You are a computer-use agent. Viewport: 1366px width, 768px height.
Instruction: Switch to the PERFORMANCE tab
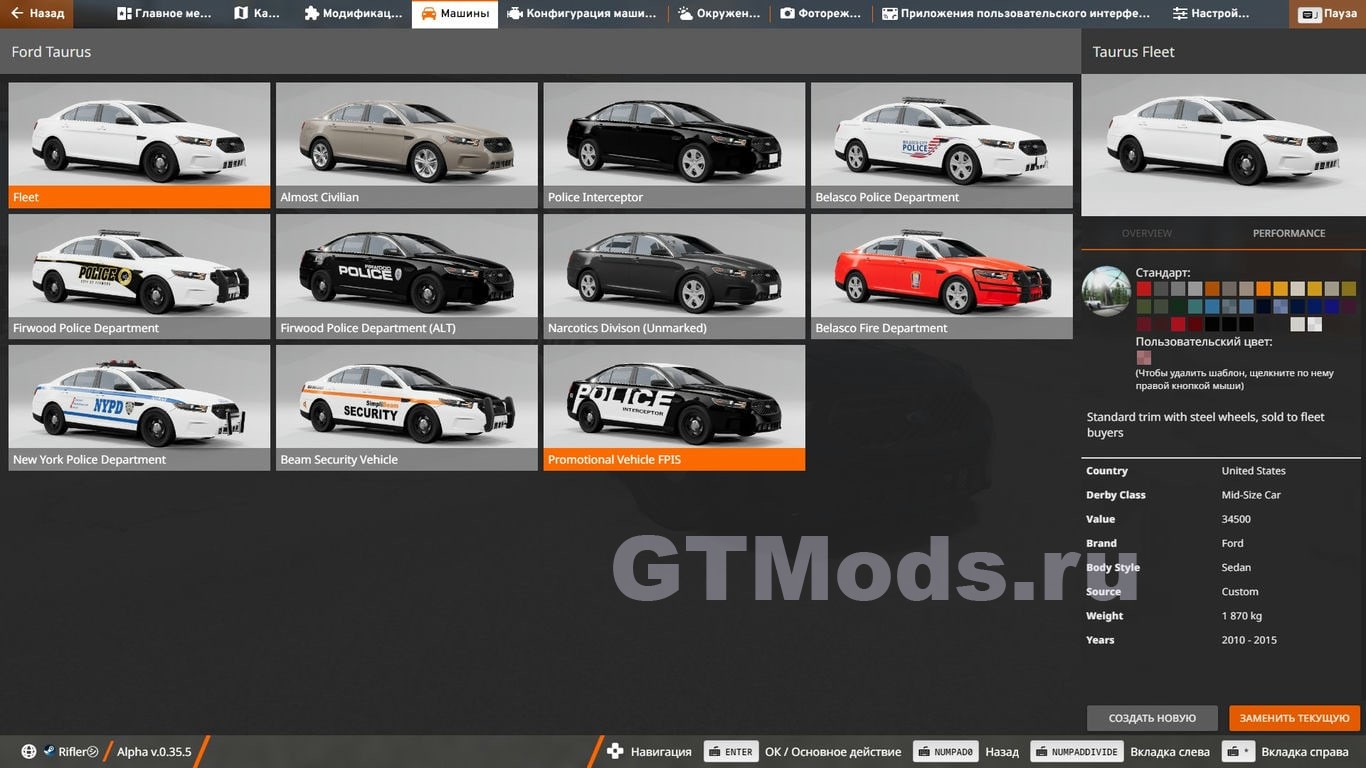click(x=1289, y=233)
